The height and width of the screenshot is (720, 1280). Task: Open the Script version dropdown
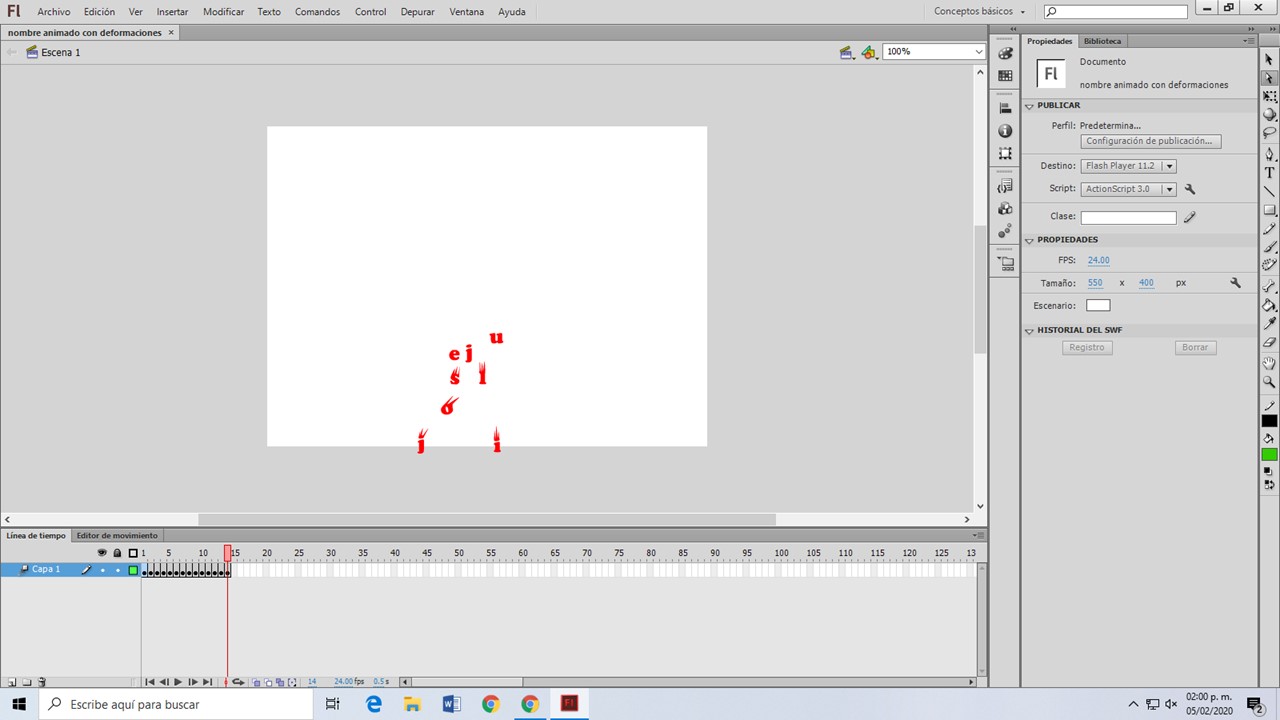pyautogui.click(x=1168, y=188)
